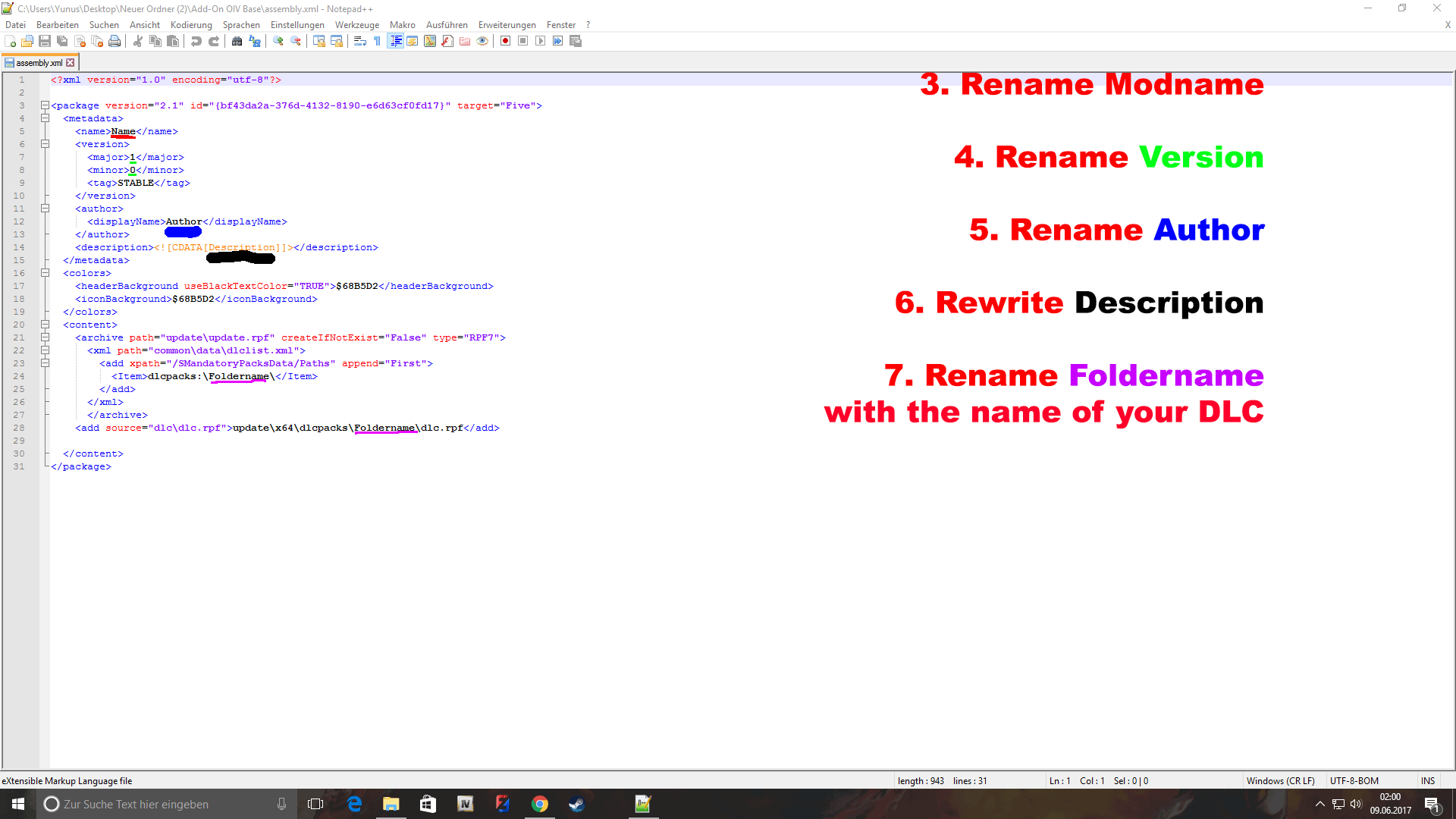
Task: Open the Bearbeiten menu
Action: 58,25
